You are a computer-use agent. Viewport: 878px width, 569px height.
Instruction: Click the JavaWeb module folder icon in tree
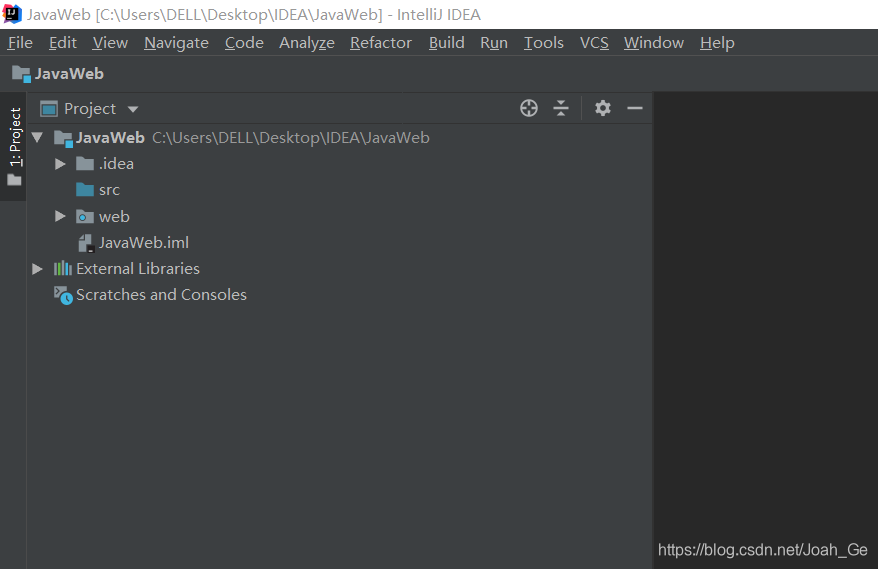click(x=63, y=138)
